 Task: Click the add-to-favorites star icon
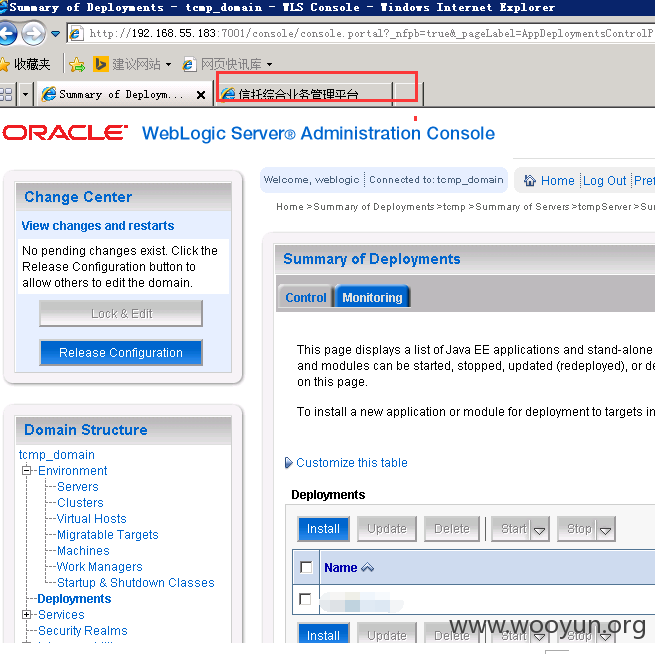77,64
